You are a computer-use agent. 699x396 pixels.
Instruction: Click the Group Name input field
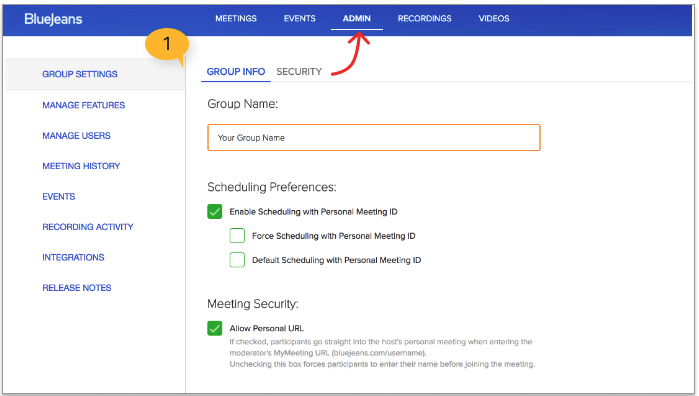(374, 137)
